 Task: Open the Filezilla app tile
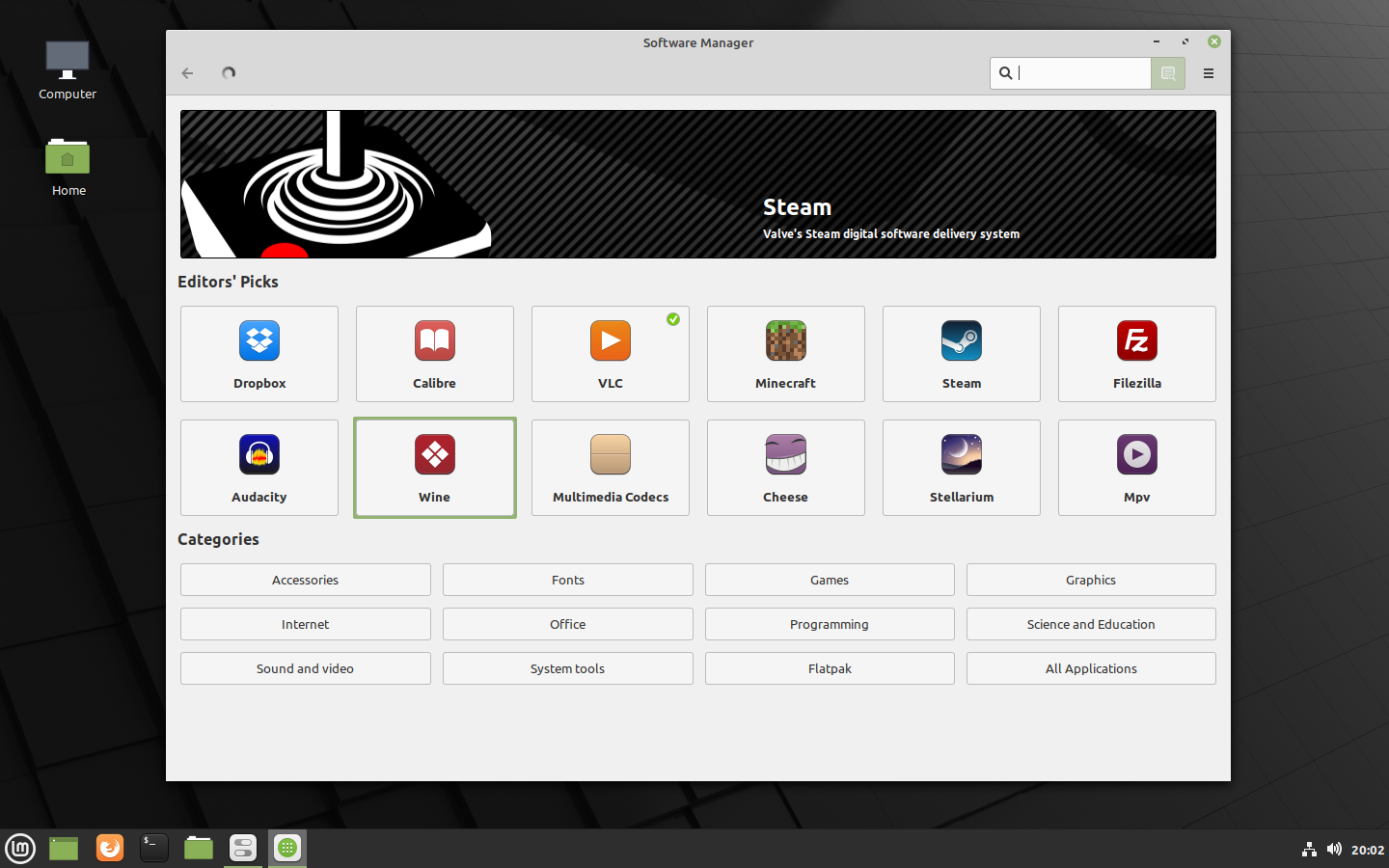pos(1137,354)
